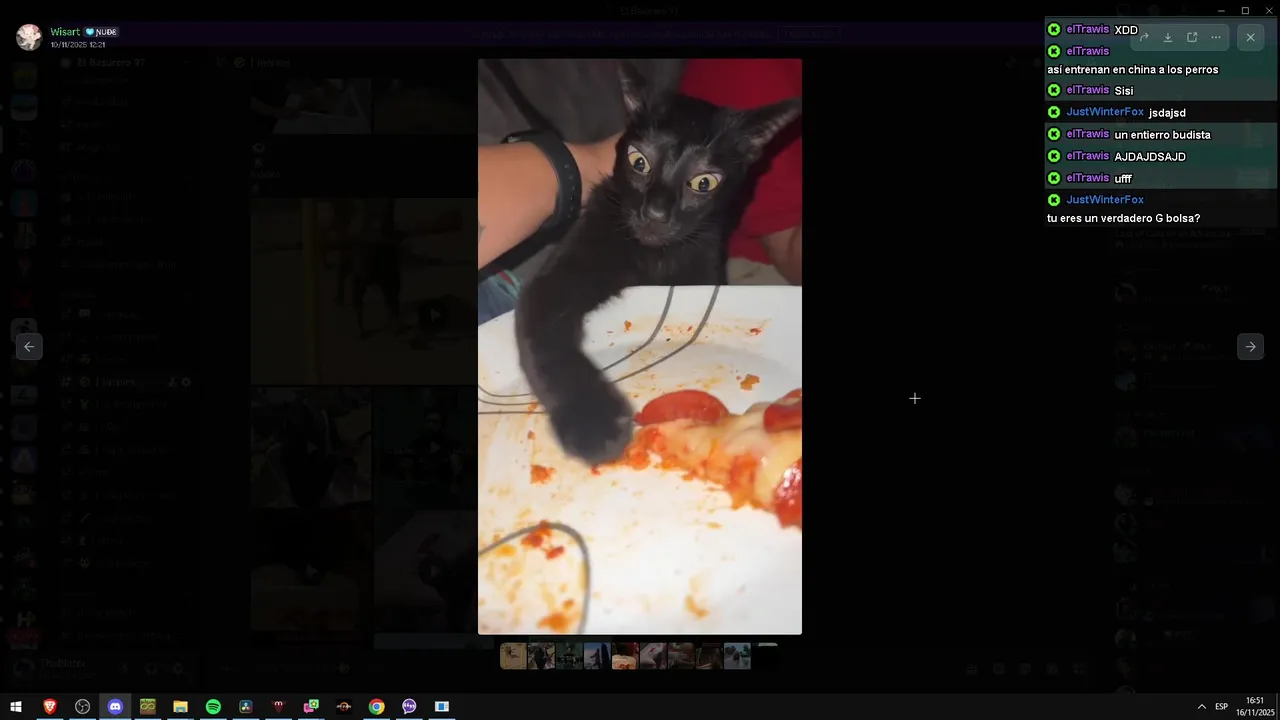Open File Explorer from the taskbar
This screenshot has height=720, width=1280.
click(180, 707)
